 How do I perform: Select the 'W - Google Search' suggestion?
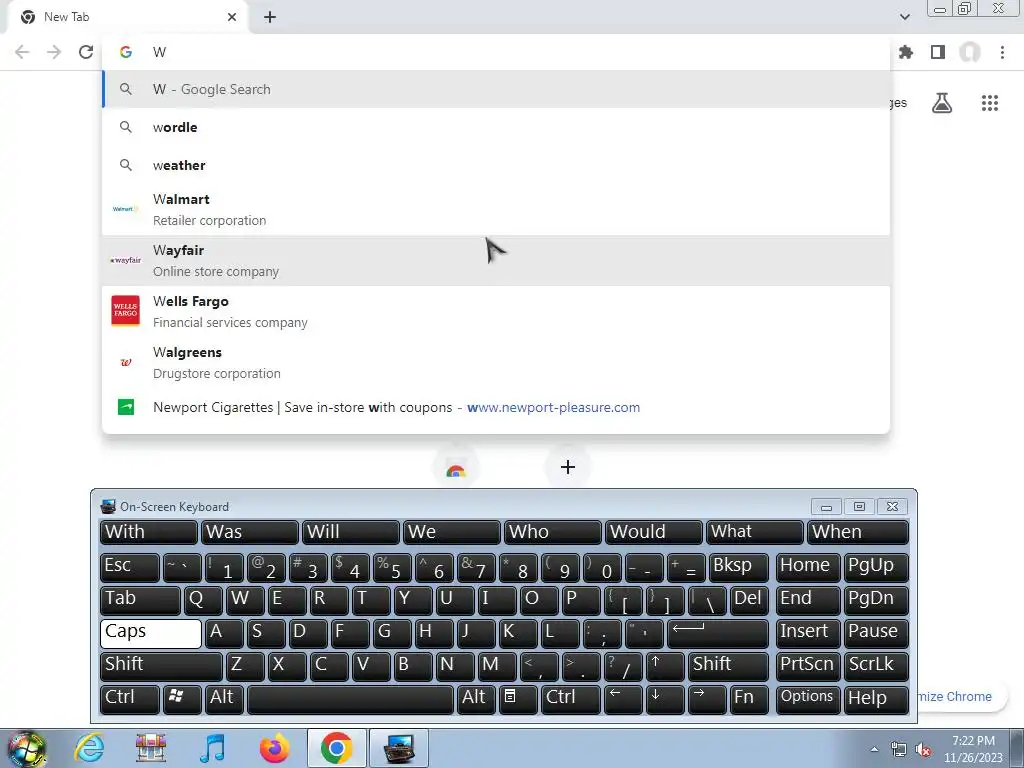tap(496, 89)
